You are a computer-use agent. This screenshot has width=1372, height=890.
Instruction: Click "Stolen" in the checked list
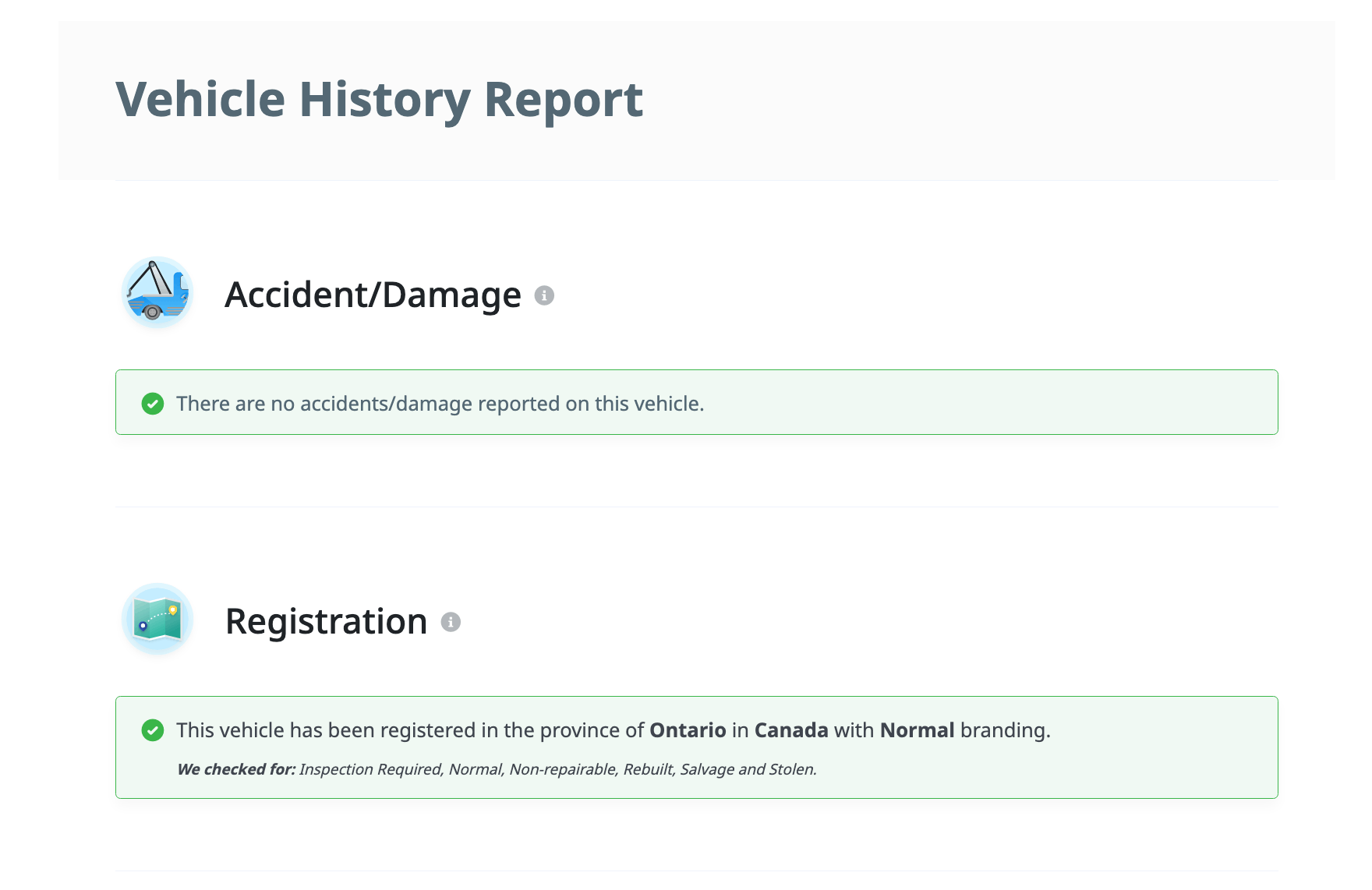792,769
